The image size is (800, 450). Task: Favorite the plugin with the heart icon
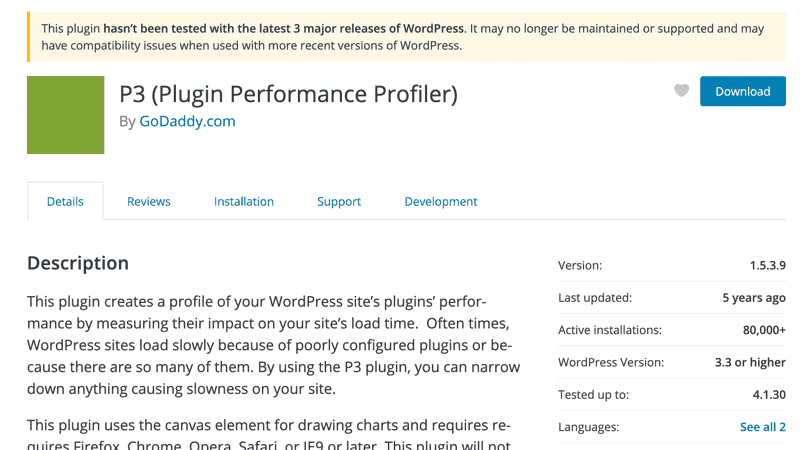point(681,91)
